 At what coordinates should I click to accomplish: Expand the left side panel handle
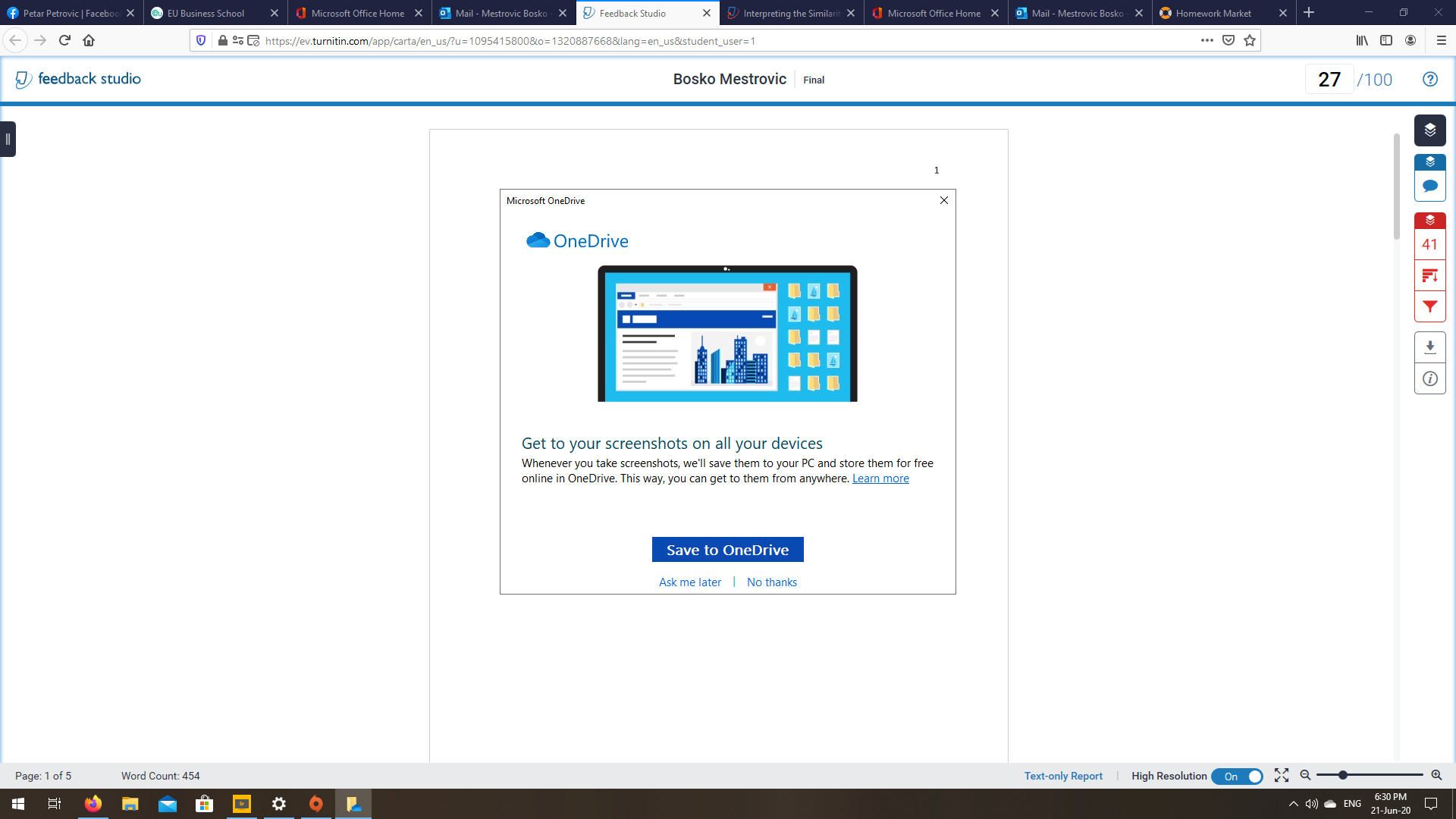(8, 139)
